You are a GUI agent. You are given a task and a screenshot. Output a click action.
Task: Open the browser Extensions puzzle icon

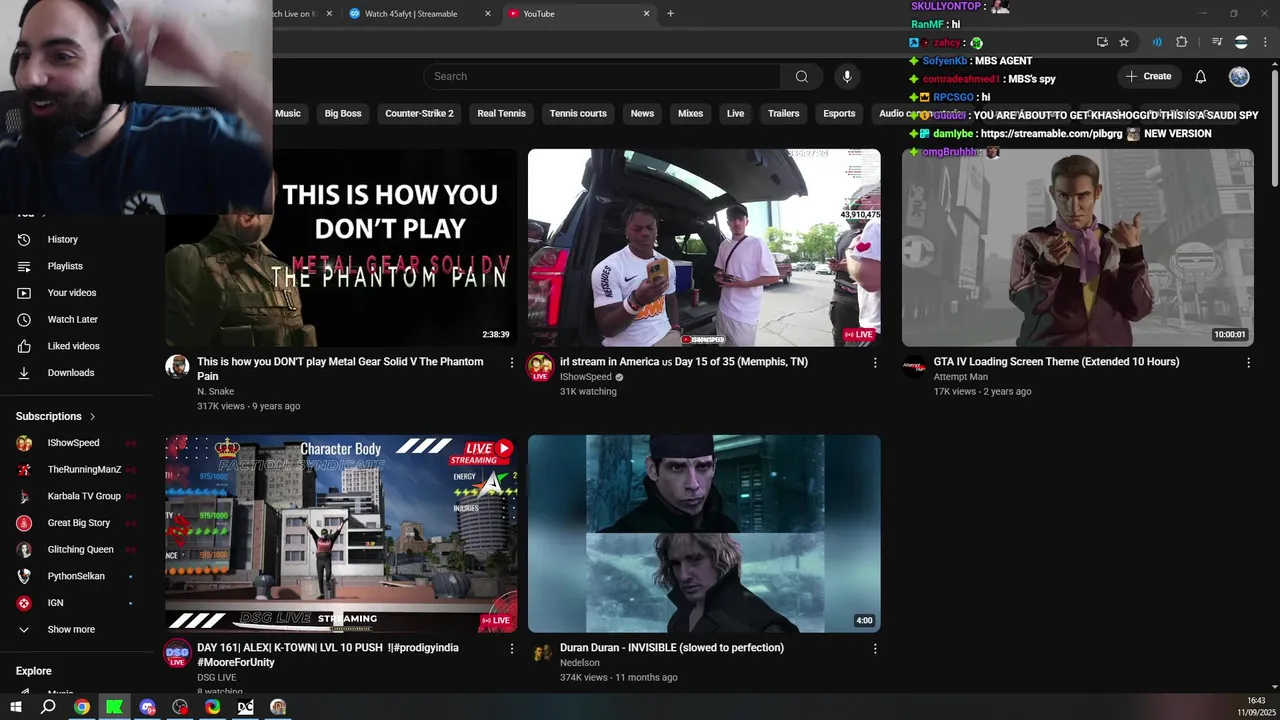pyautogui.click(x=1182, y=42)
